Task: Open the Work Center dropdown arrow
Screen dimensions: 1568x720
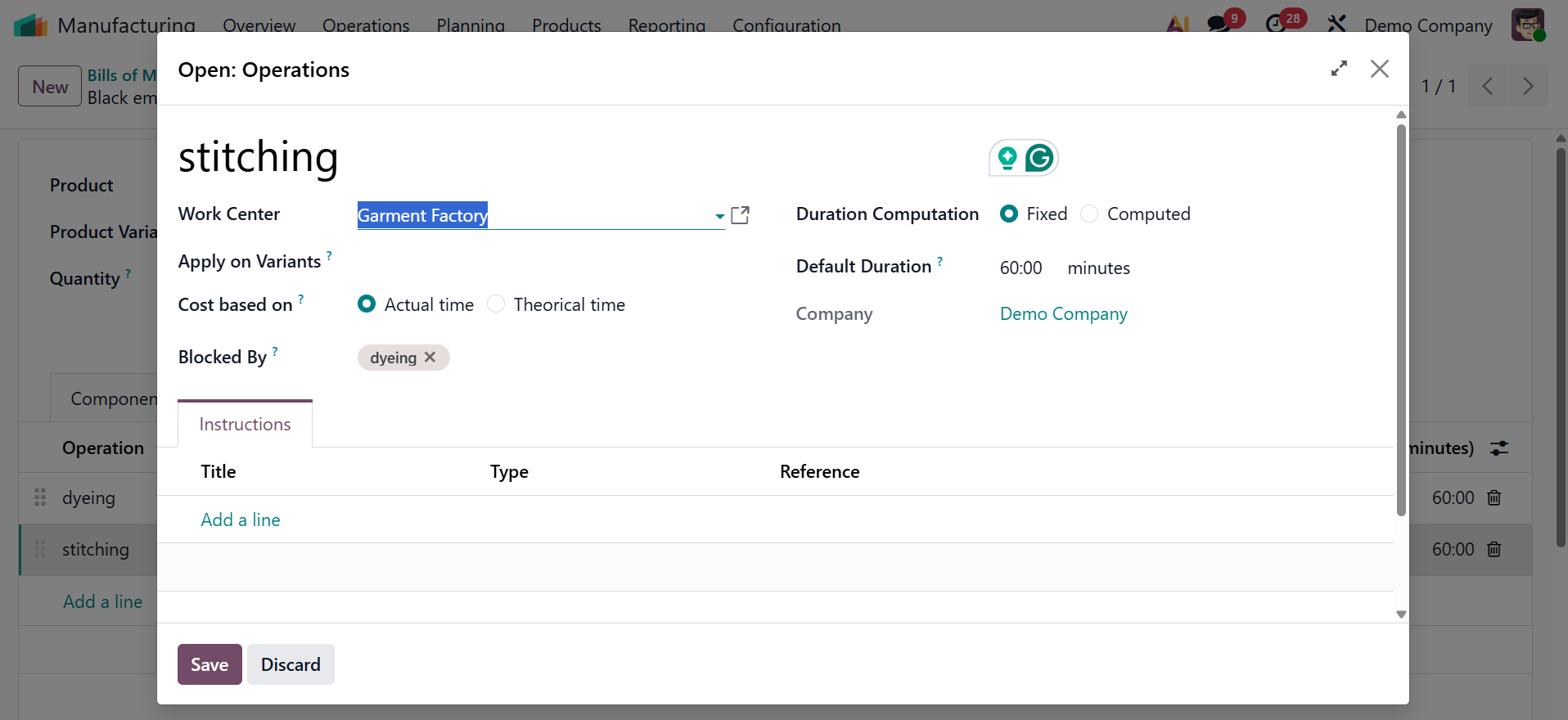Action: pyautogui.click(x=719, y=216)
